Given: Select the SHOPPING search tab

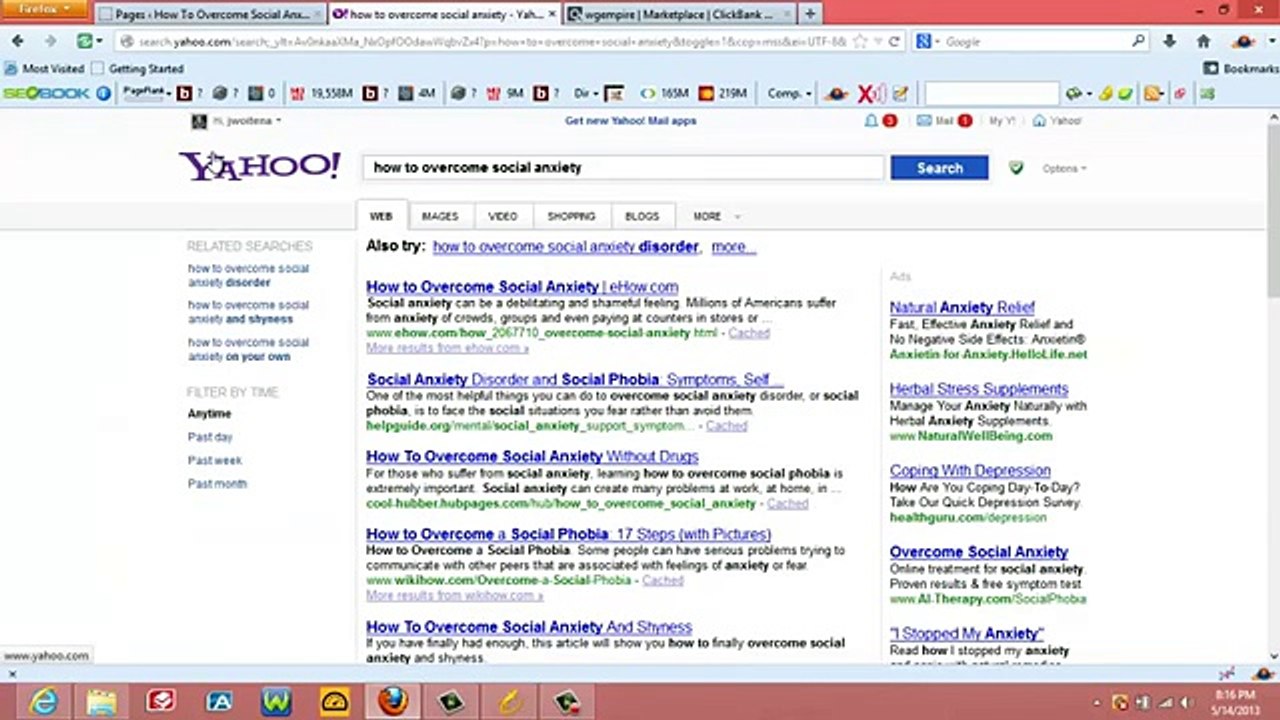Looking at the screenshot, I should pos(572,216).
